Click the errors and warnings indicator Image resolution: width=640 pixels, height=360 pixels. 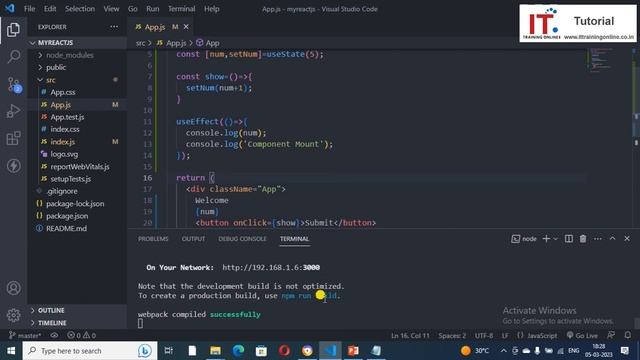[x=82, y=336]
